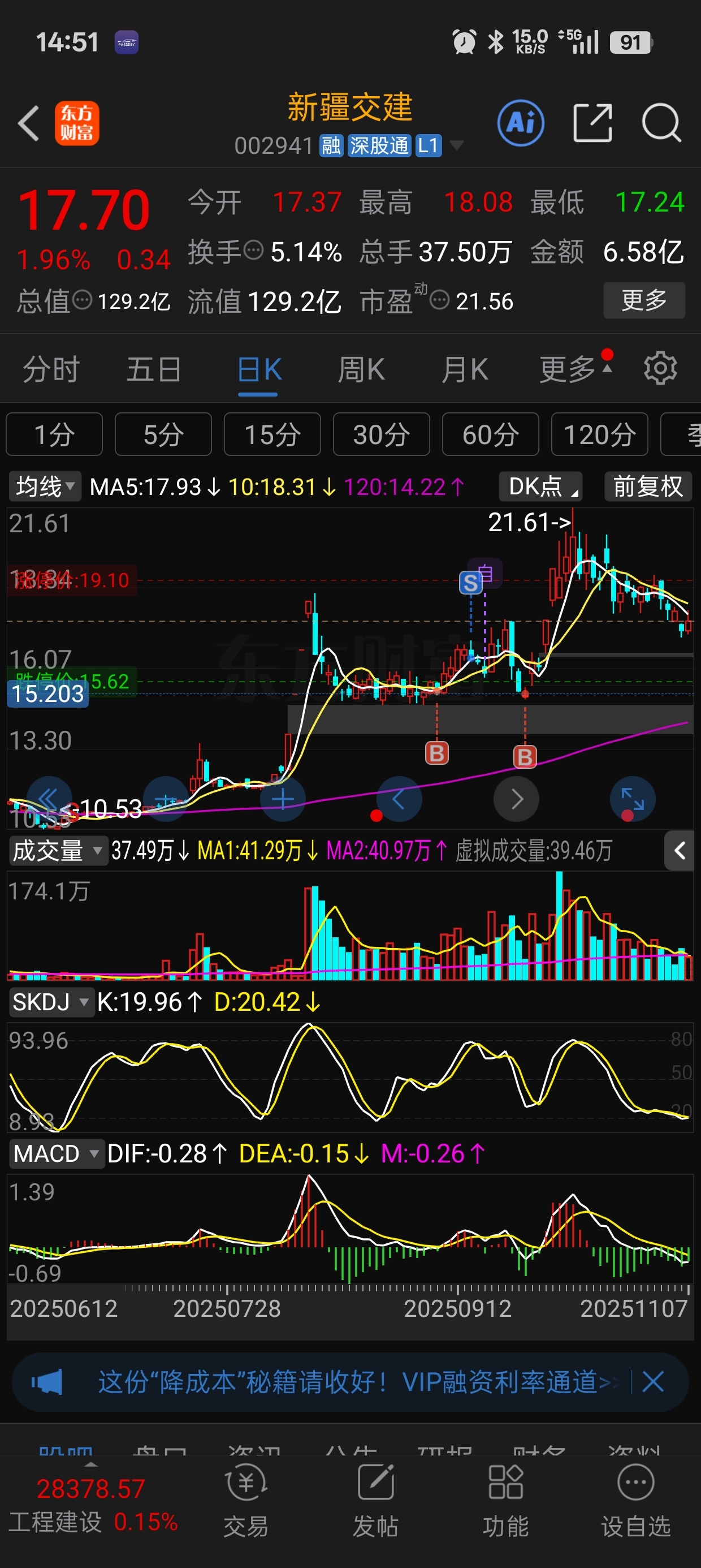Tap the 深股通 tag
The height and width of the screenshot is (1568, 701).
(379, 145)
